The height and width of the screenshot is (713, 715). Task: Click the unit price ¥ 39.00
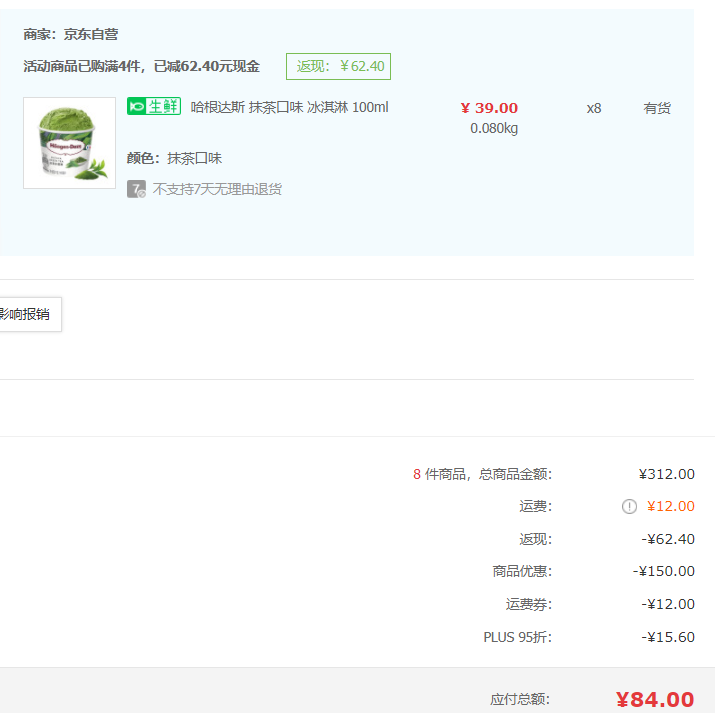(489, 108)
